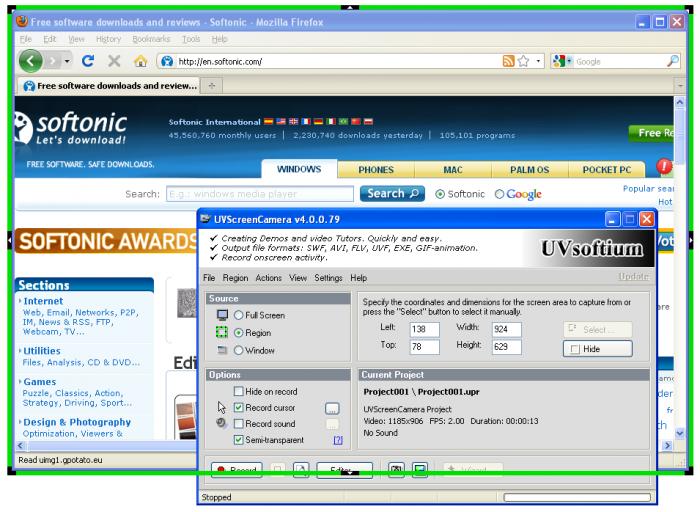Screen dimensions: 700x512
Task: Click the document icon button beside Record
Action: point(301,470)
